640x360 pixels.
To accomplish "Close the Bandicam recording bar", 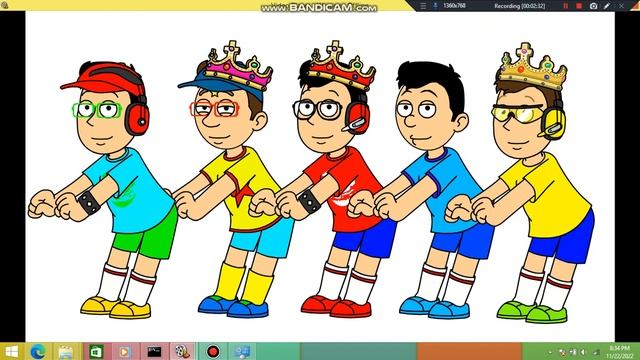I will [621, 6].
